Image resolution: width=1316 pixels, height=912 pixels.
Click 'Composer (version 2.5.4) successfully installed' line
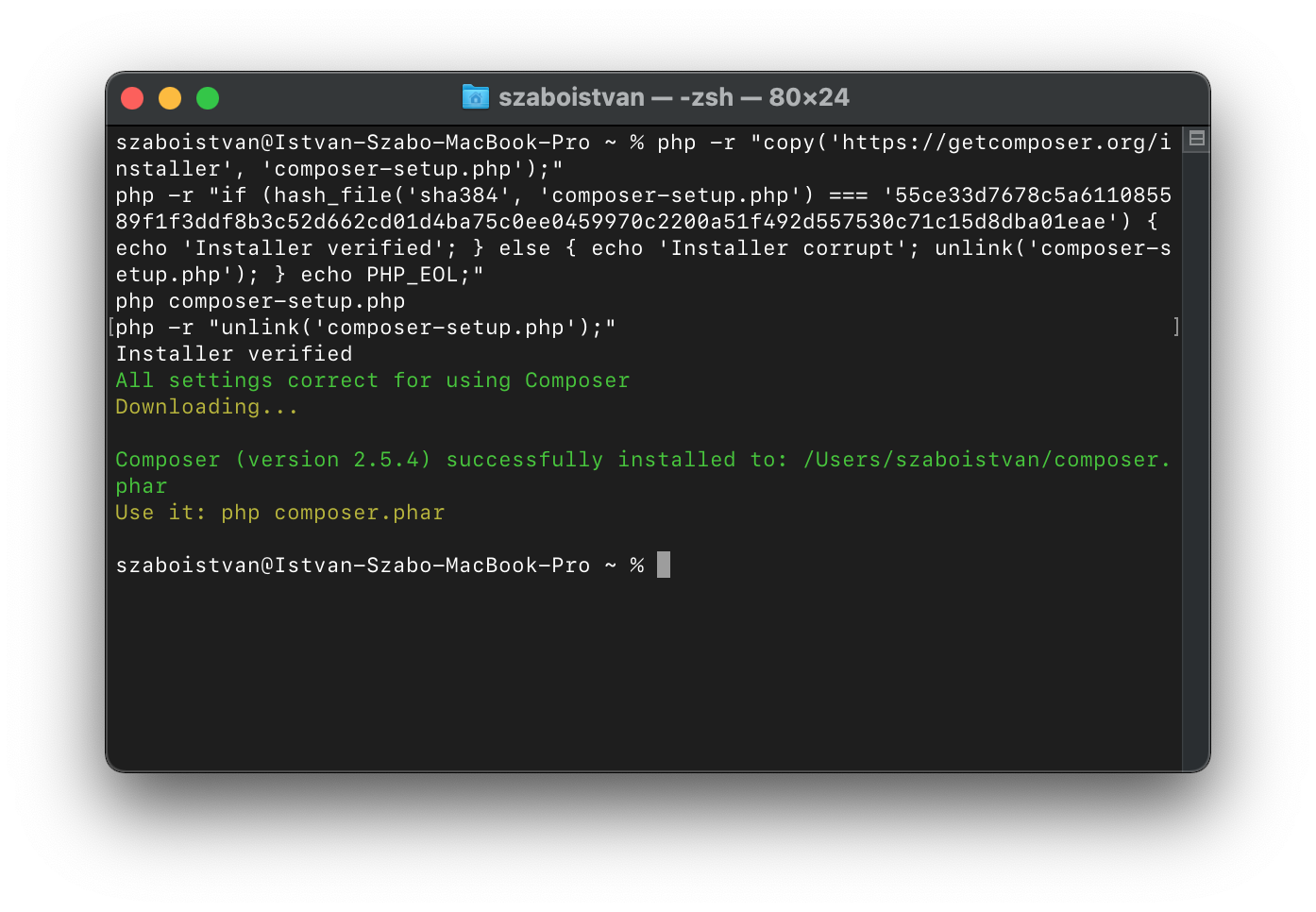coord(643,460)
